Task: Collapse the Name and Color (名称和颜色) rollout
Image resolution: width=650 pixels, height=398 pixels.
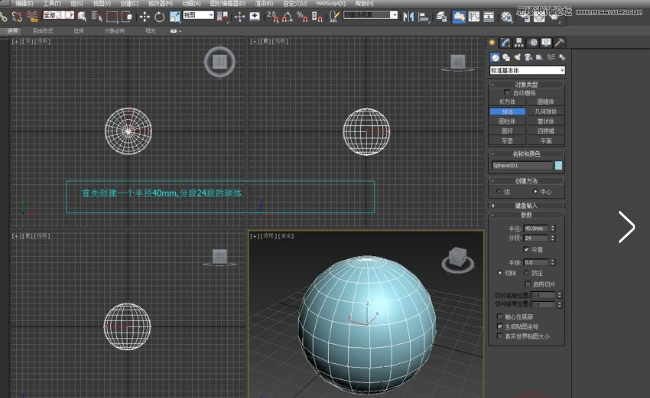Action: coord(526,154)
